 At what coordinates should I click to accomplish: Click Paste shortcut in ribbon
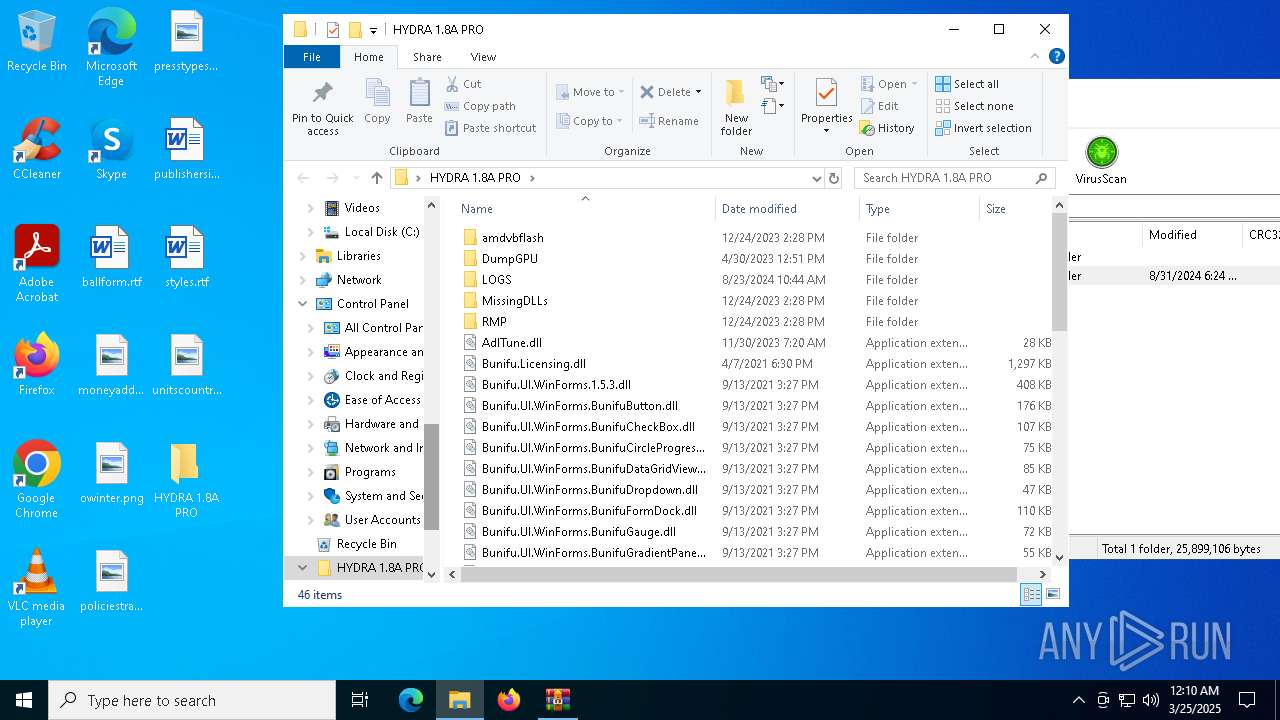490,128
